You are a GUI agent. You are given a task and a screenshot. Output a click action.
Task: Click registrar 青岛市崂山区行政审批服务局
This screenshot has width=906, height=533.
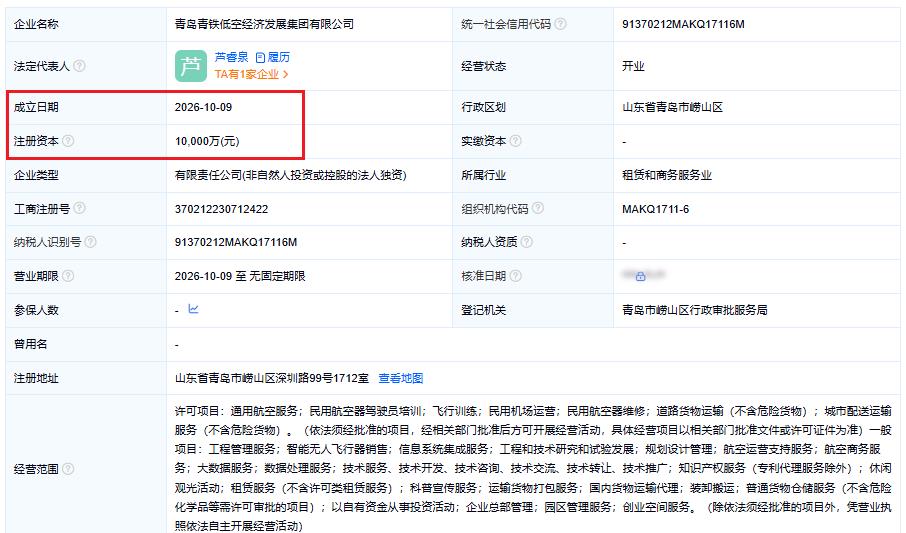click(695, 310)
